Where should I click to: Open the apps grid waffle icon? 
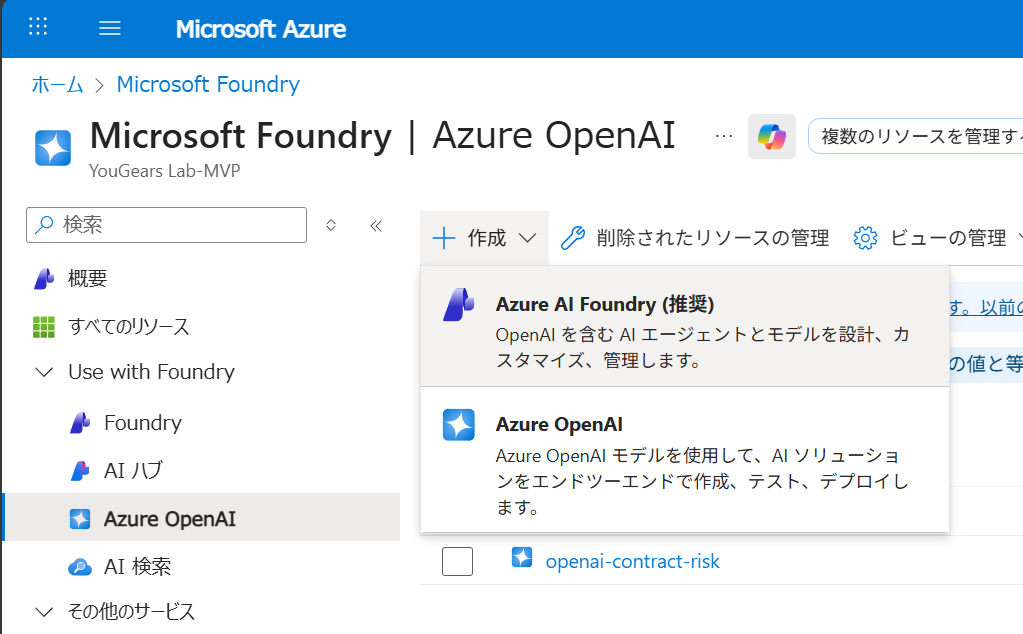pyautogui.click(x=39, y=27)
